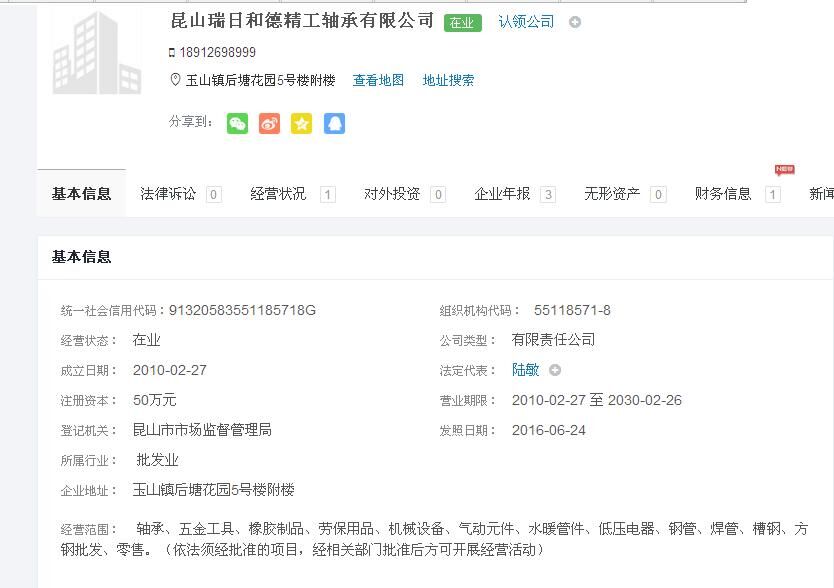Click the 地址搜索 link

point(448,80)
